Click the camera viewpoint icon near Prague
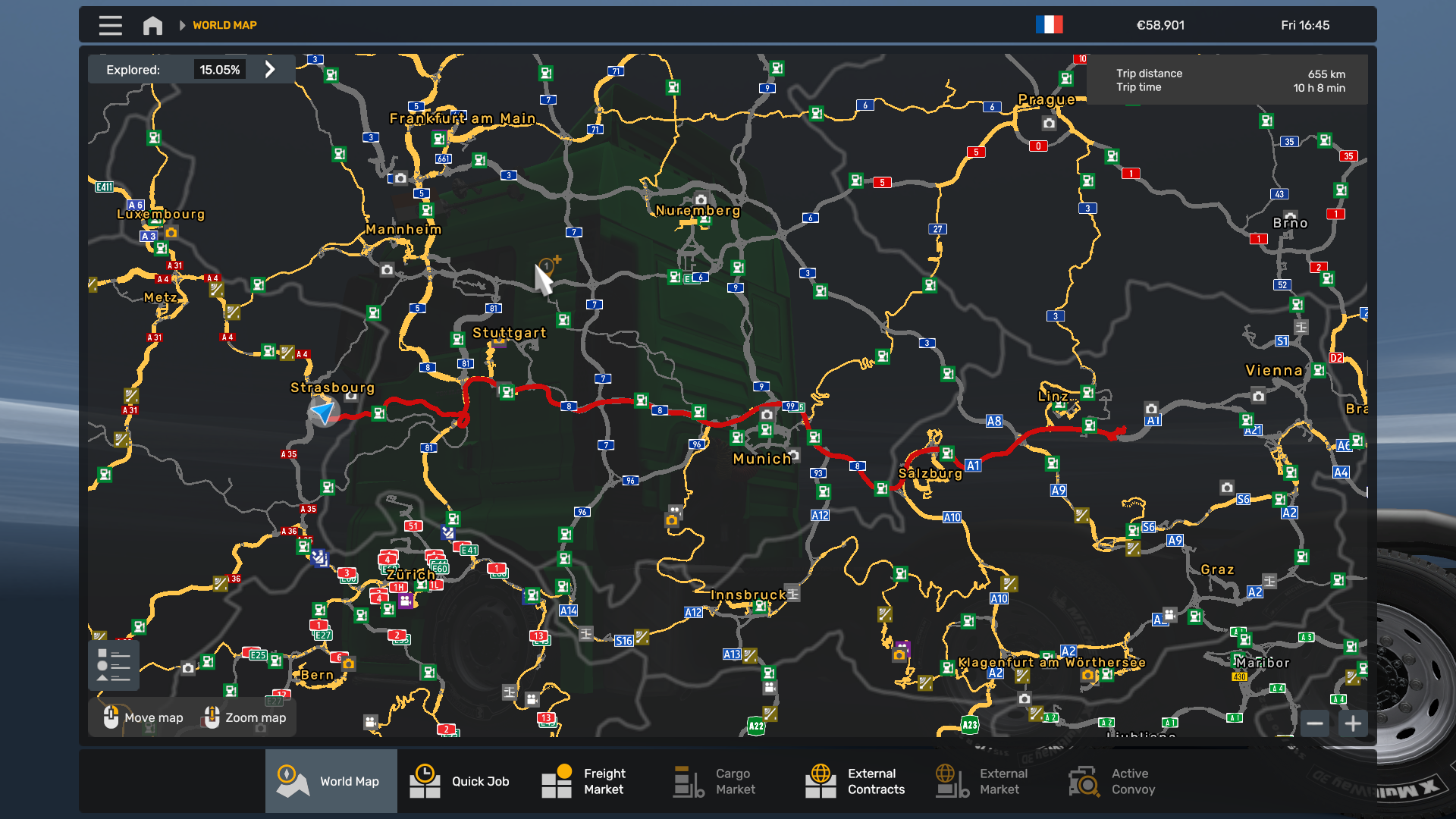 (1049, 123)
